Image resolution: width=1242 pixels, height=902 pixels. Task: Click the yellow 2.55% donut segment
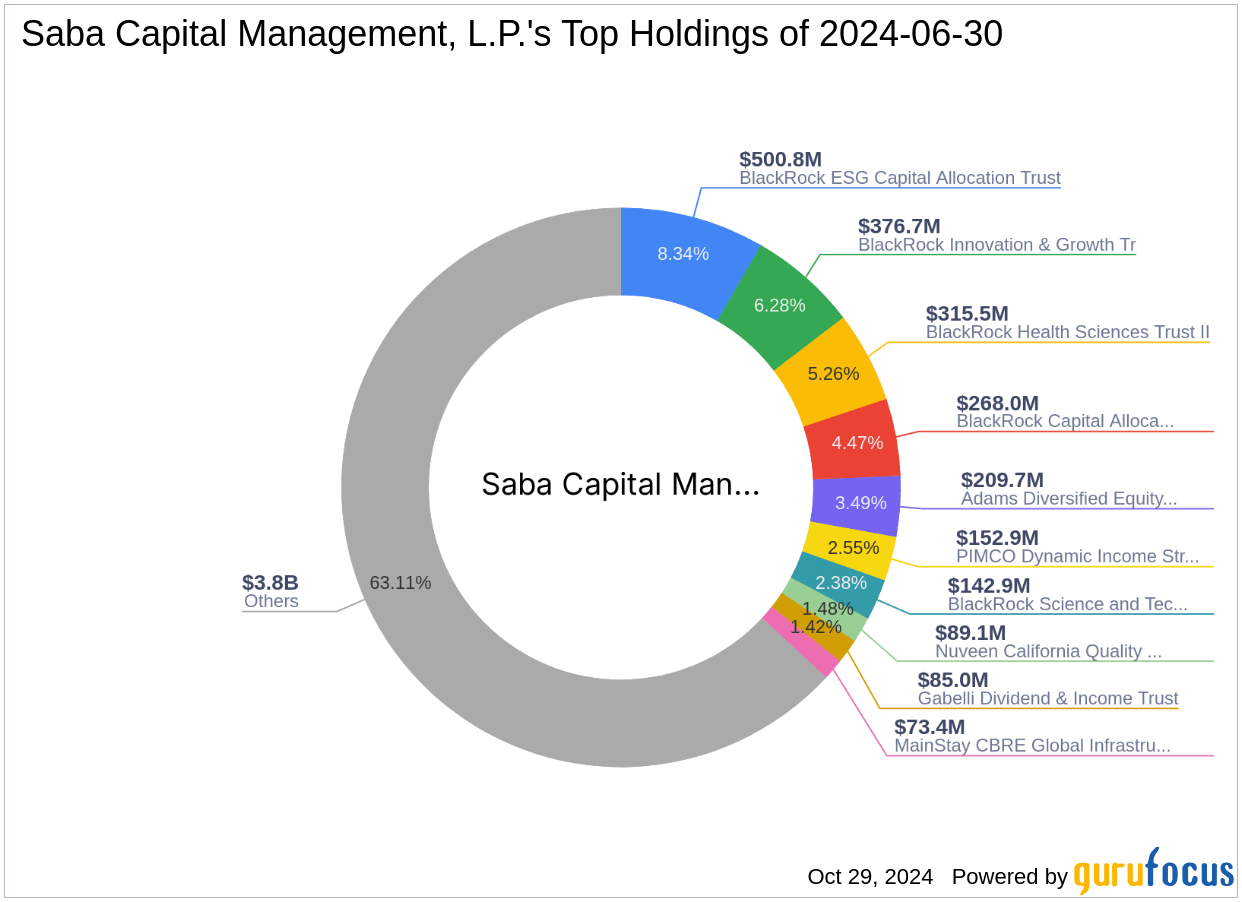point(851,548)
